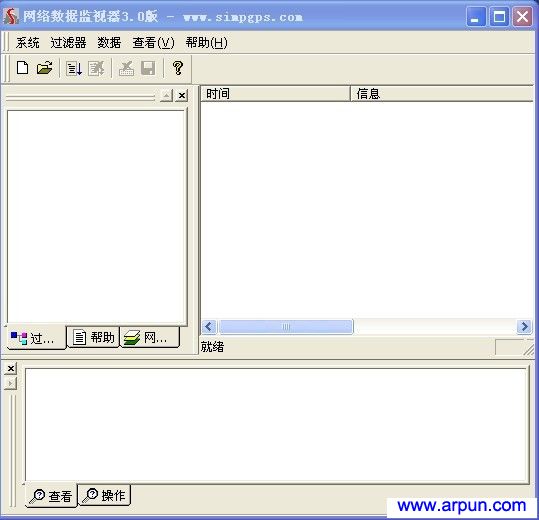The image size is (539, 520).
Task: Open the 系统 menu
Action: [27, 43]
